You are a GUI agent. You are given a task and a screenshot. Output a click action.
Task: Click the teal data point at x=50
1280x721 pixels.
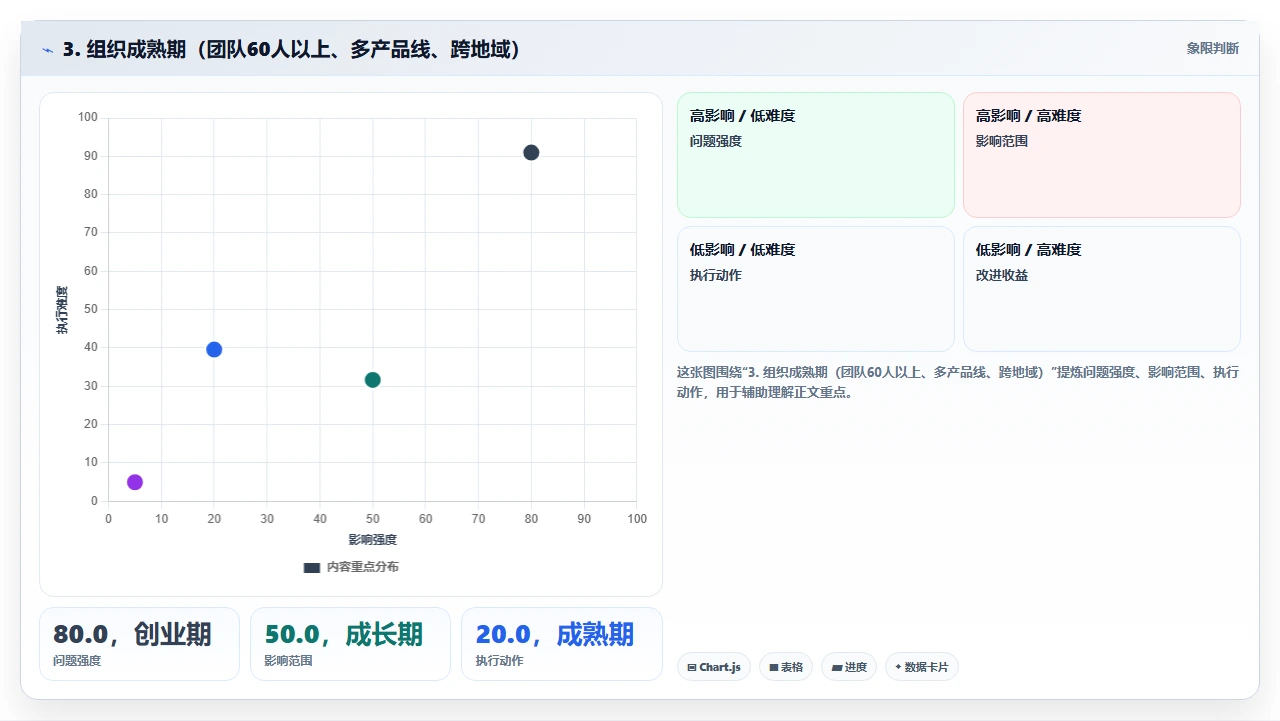pyautogui.click(x=373, y=380)
